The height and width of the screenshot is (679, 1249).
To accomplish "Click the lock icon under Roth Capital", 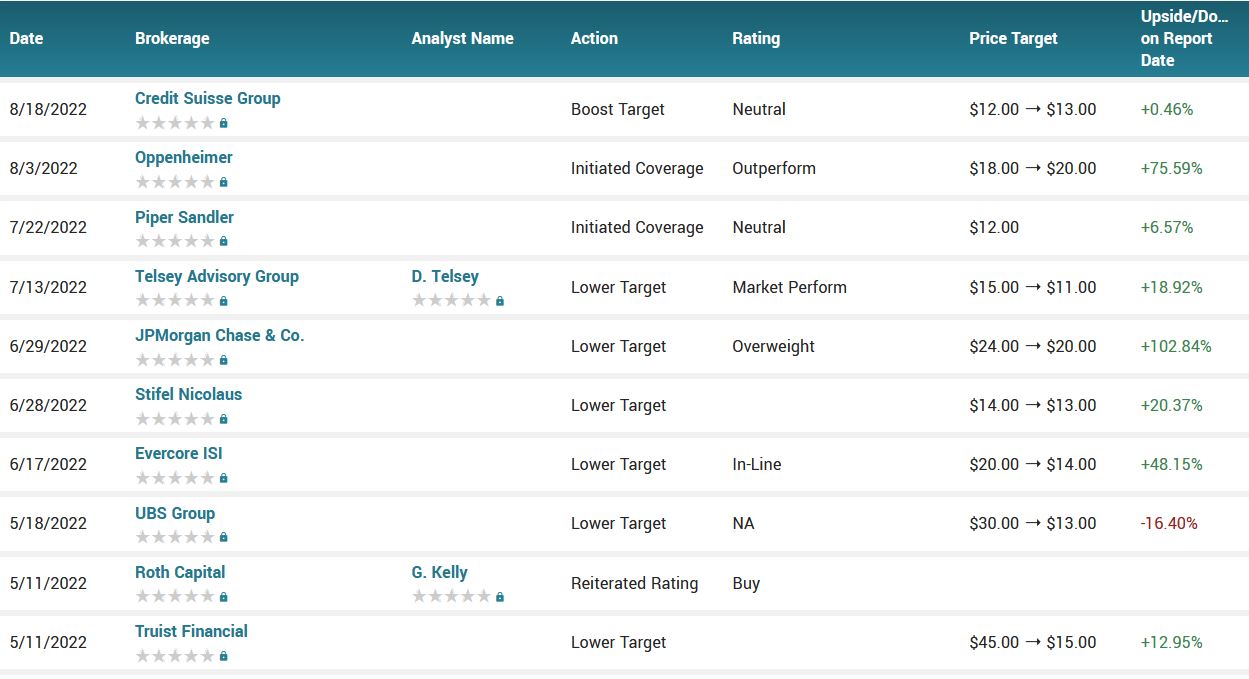I will (223, 597).
